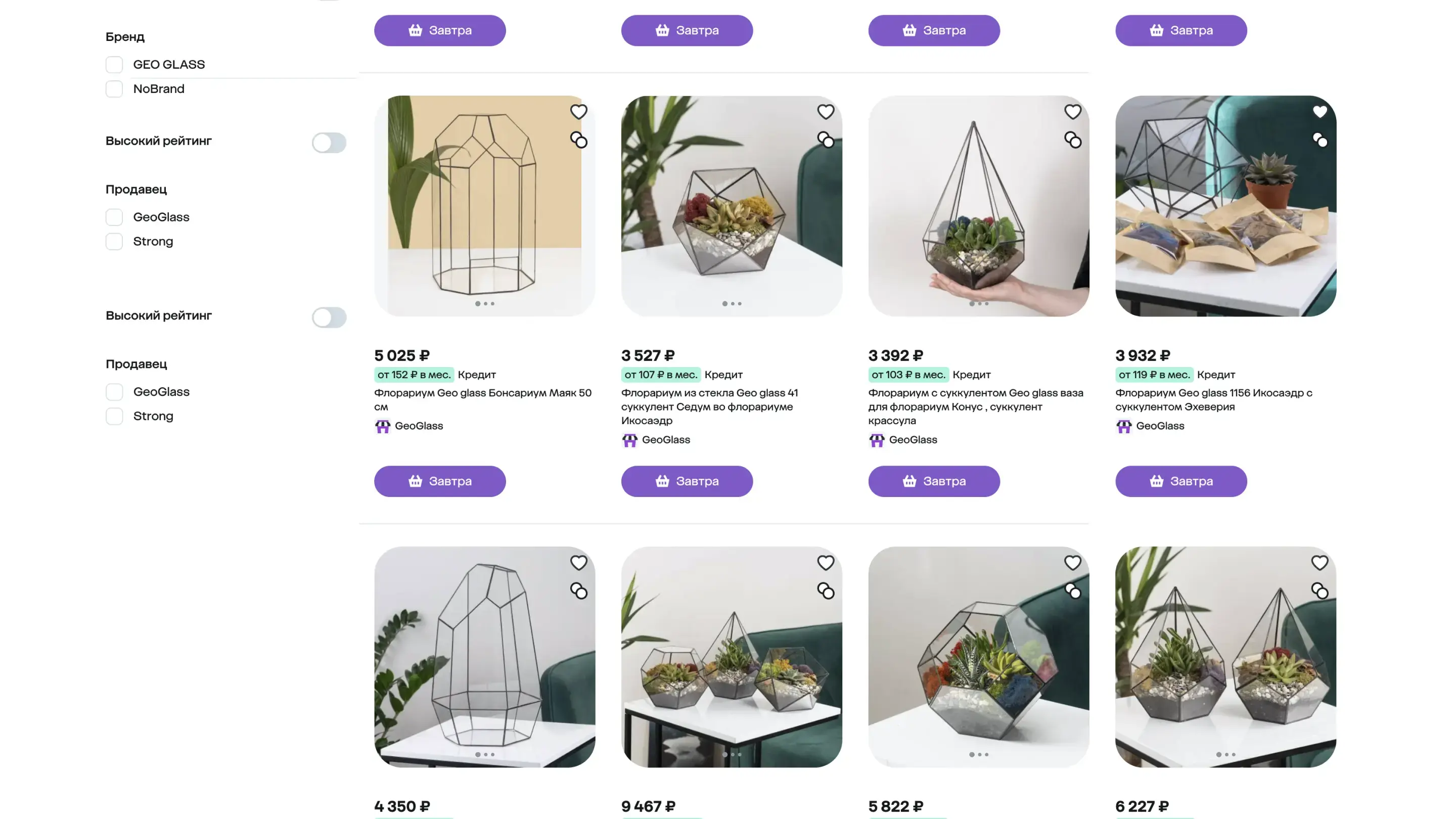Favorite the Конус florarium with heart icon
1456x819 pixels.
pos(1072,112)
